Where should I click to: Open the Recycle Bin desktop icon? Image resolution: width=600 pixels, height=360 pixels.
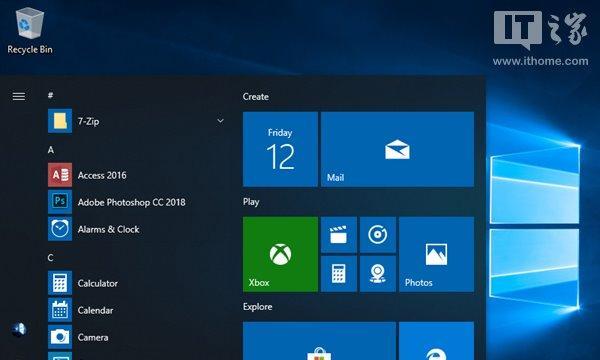[x=29, y=31]
